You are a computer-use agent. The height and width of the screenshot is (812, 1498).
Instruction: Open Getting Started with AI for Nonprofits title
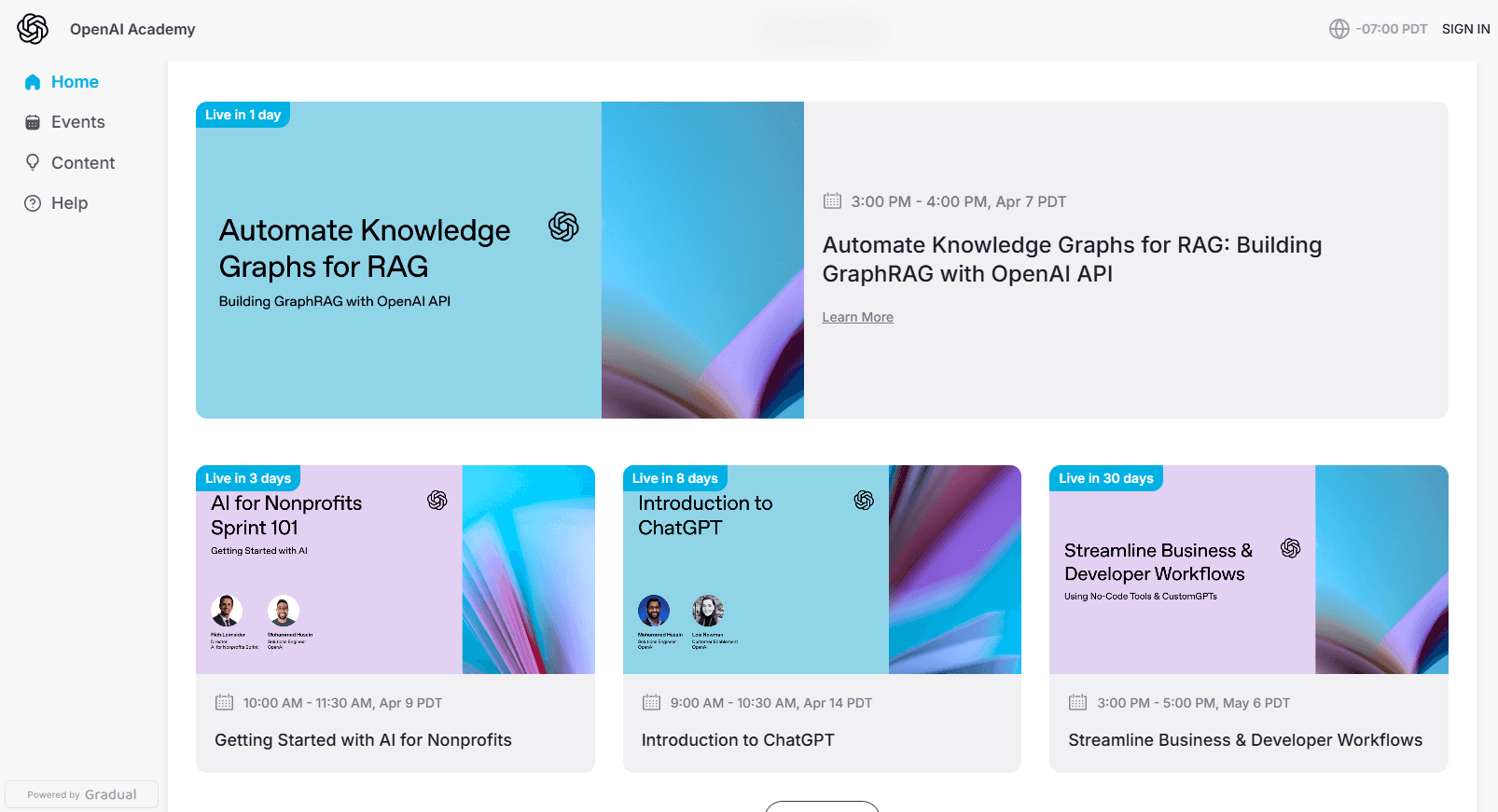[x=363, y=740]
